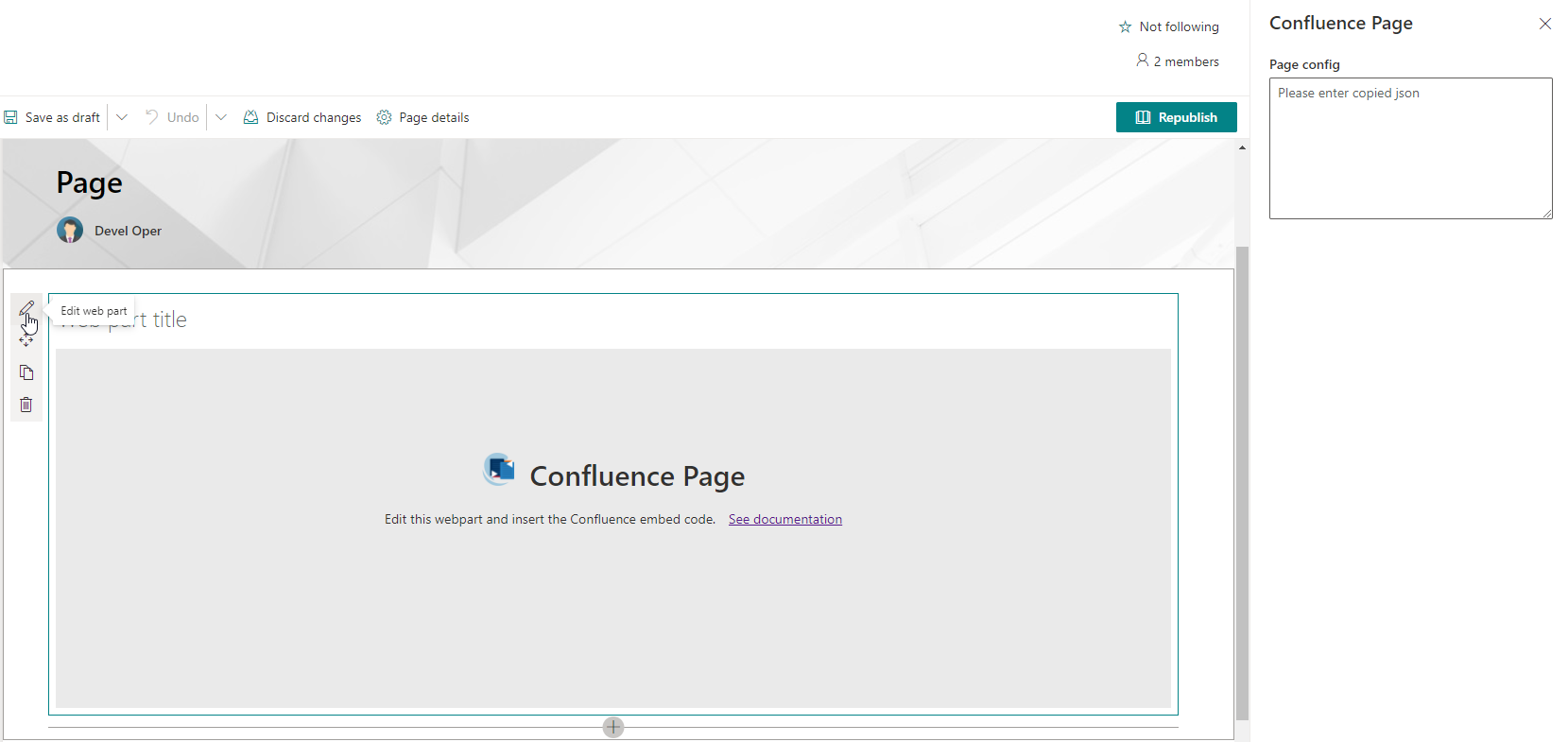The image size is (1568, 742).
Task: Click the page's vertical scrollbar
Action: pyautogui.click(x=1242, y=482)
